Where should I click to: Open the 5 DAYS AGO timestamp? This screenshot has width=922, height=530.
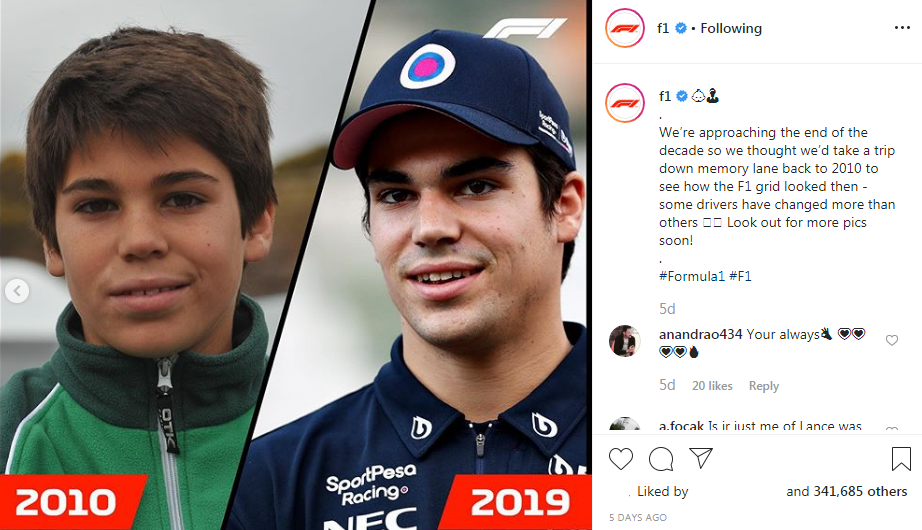tap(638, 518)
